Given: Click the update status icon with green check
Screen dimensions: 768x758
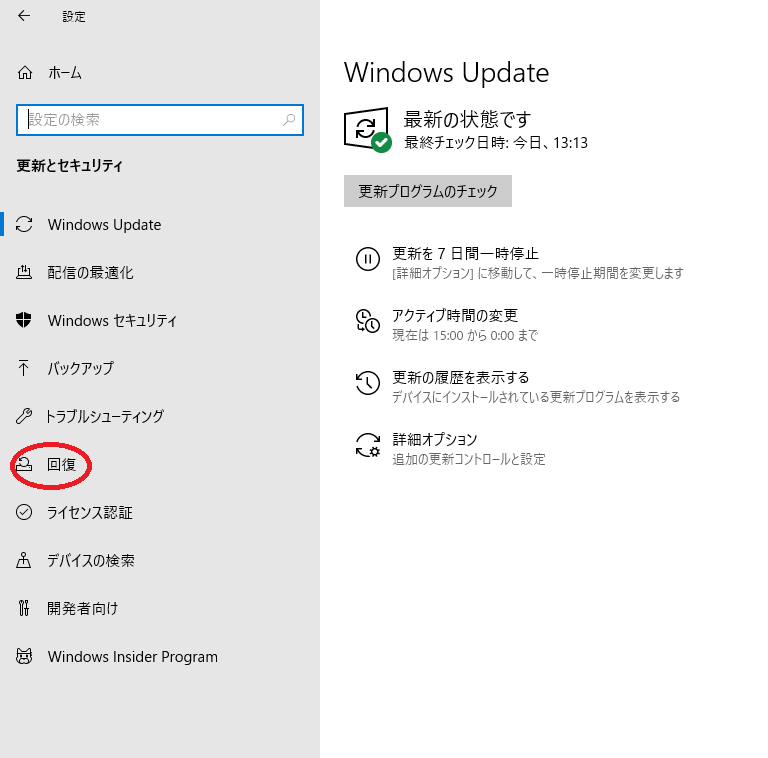Looking at the screenshot, I should [367, 130].
